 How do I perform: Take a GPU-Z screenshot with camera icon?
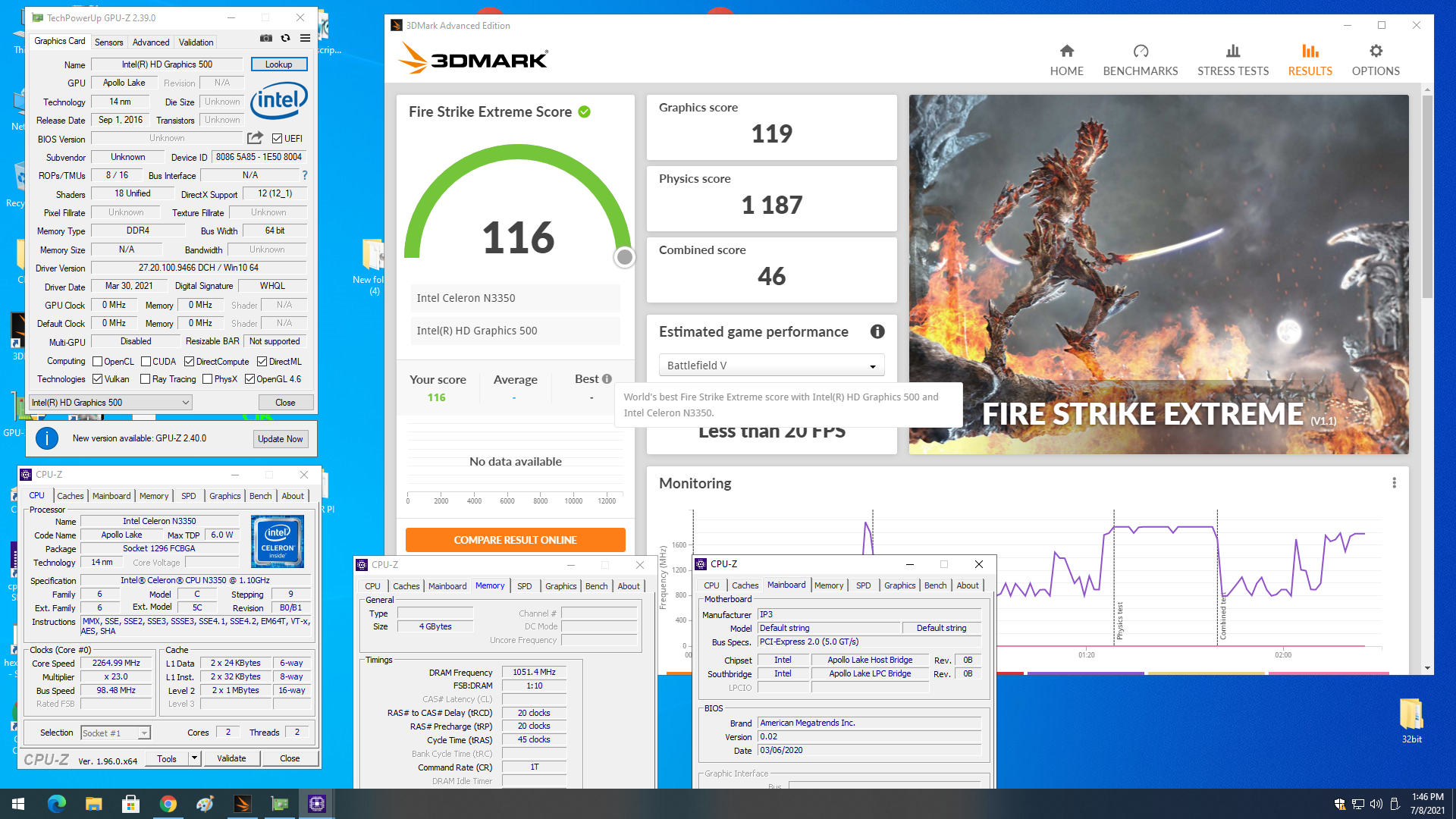click(266, 38)
